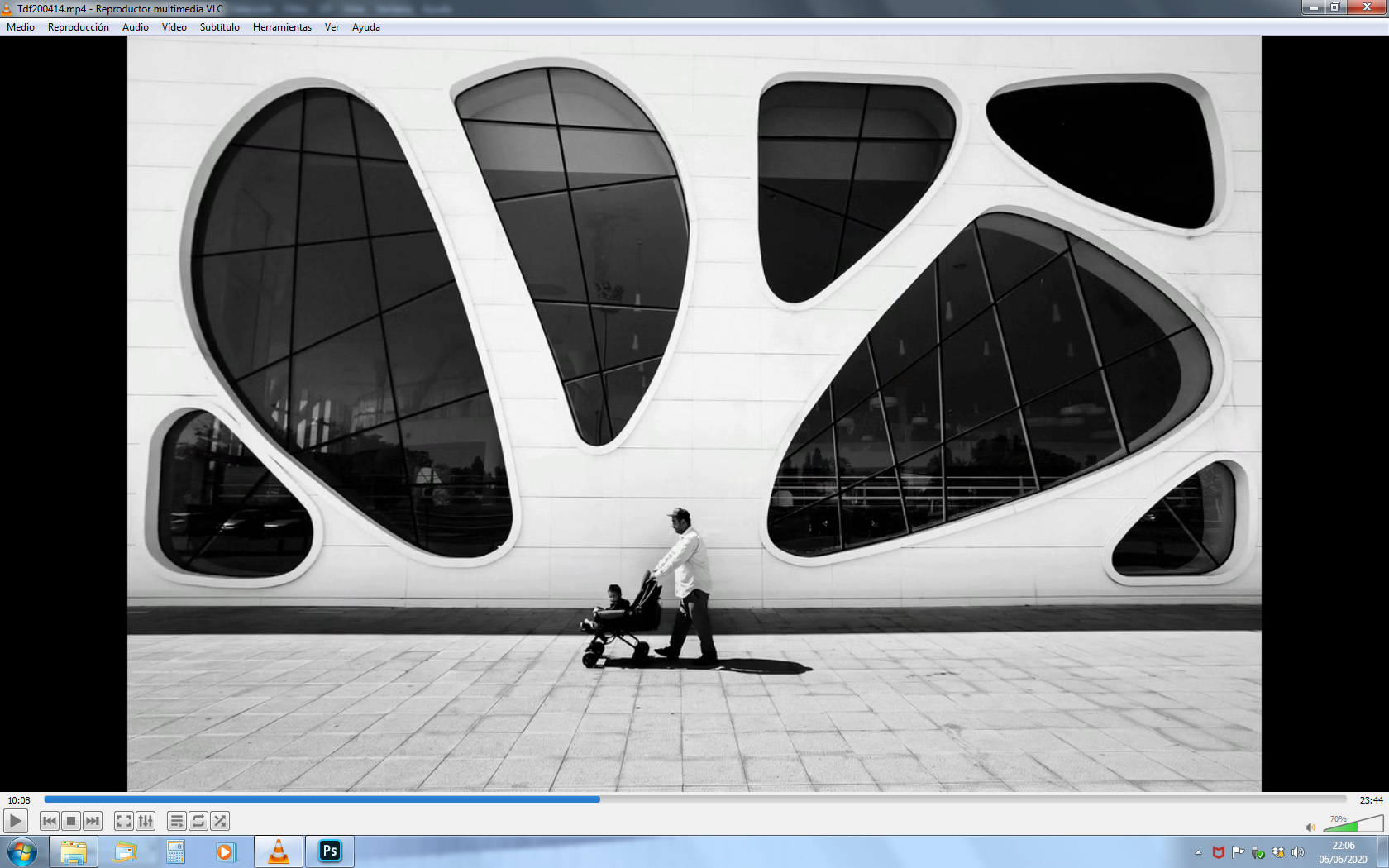
Task: Switch to Photoshop in the taskbar
Action: pos(330,851)
